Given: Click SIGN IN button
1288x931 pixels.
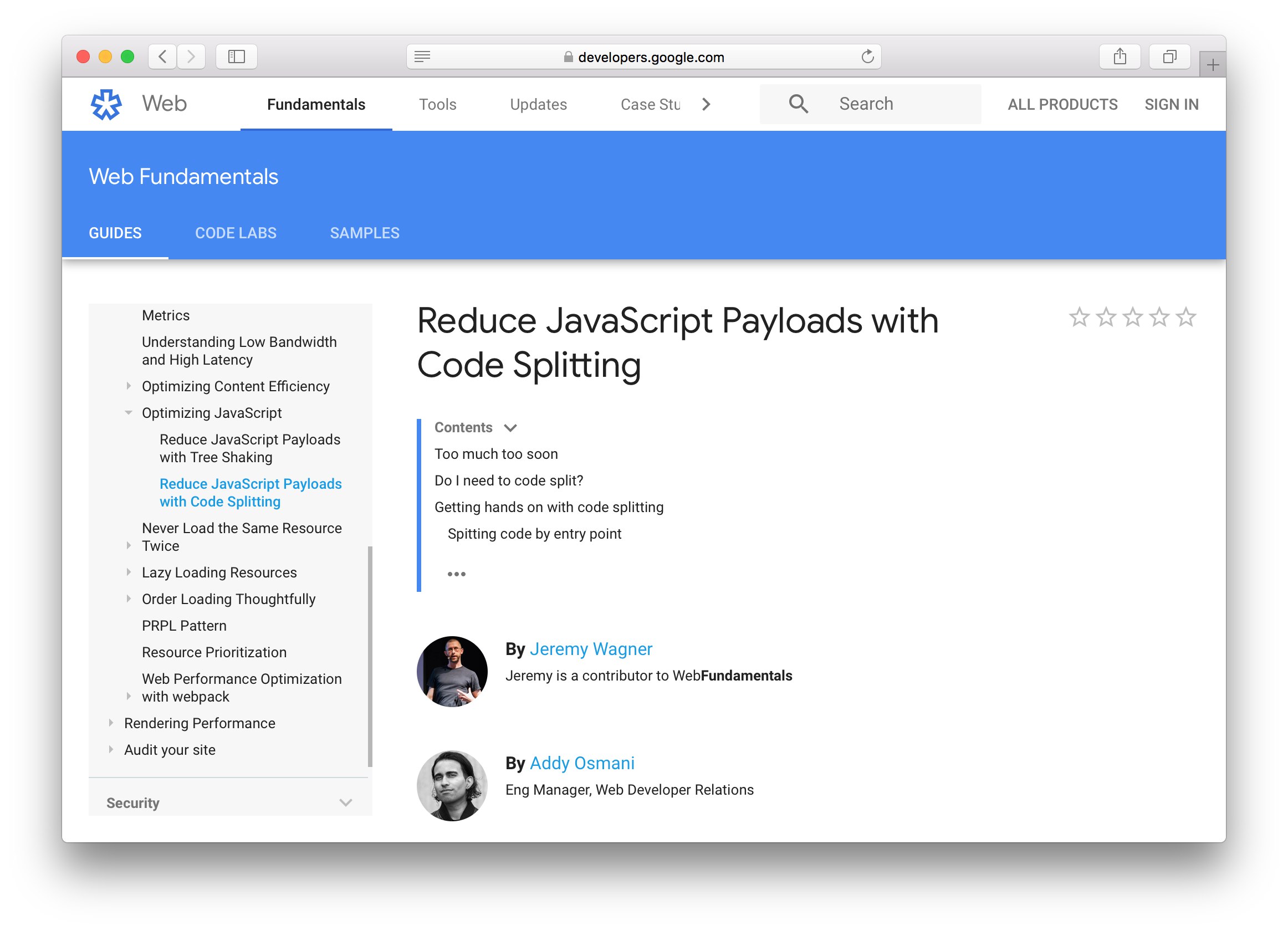Looking at the screenshot, I should [x=1172, y=104].
